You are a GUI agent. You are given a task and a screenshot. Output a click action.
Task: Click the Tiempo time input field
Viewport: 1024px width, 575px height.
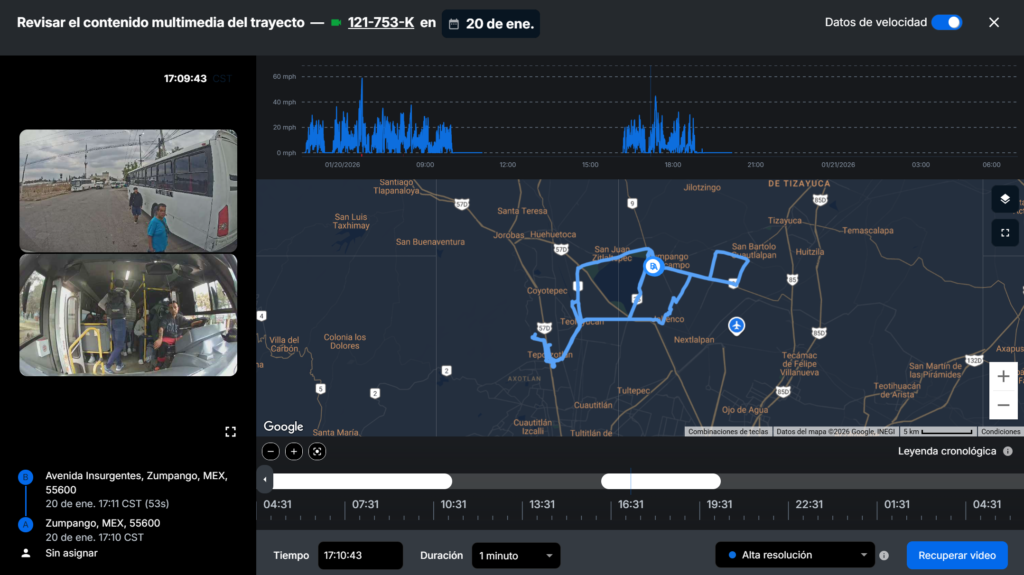pos(360,555)
